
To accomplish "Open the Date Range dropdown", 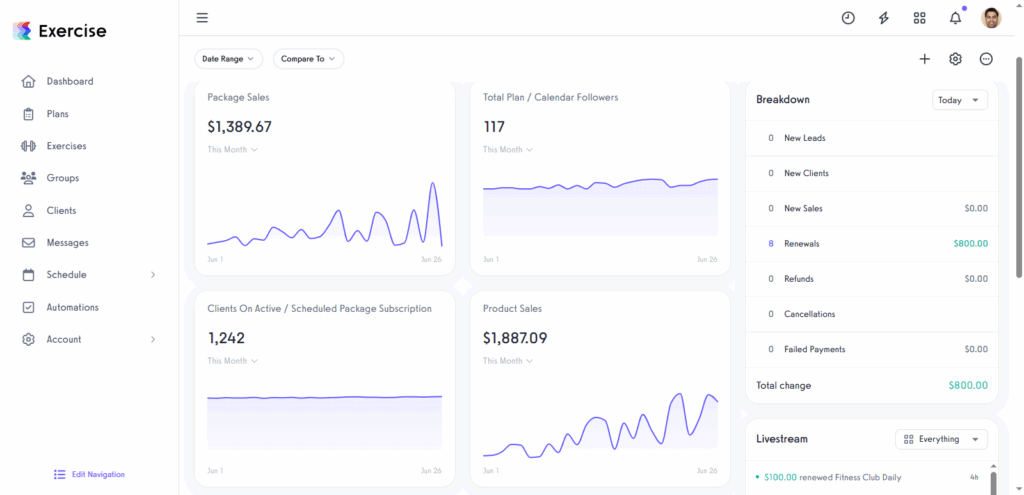I will click(x=228, y=59).
